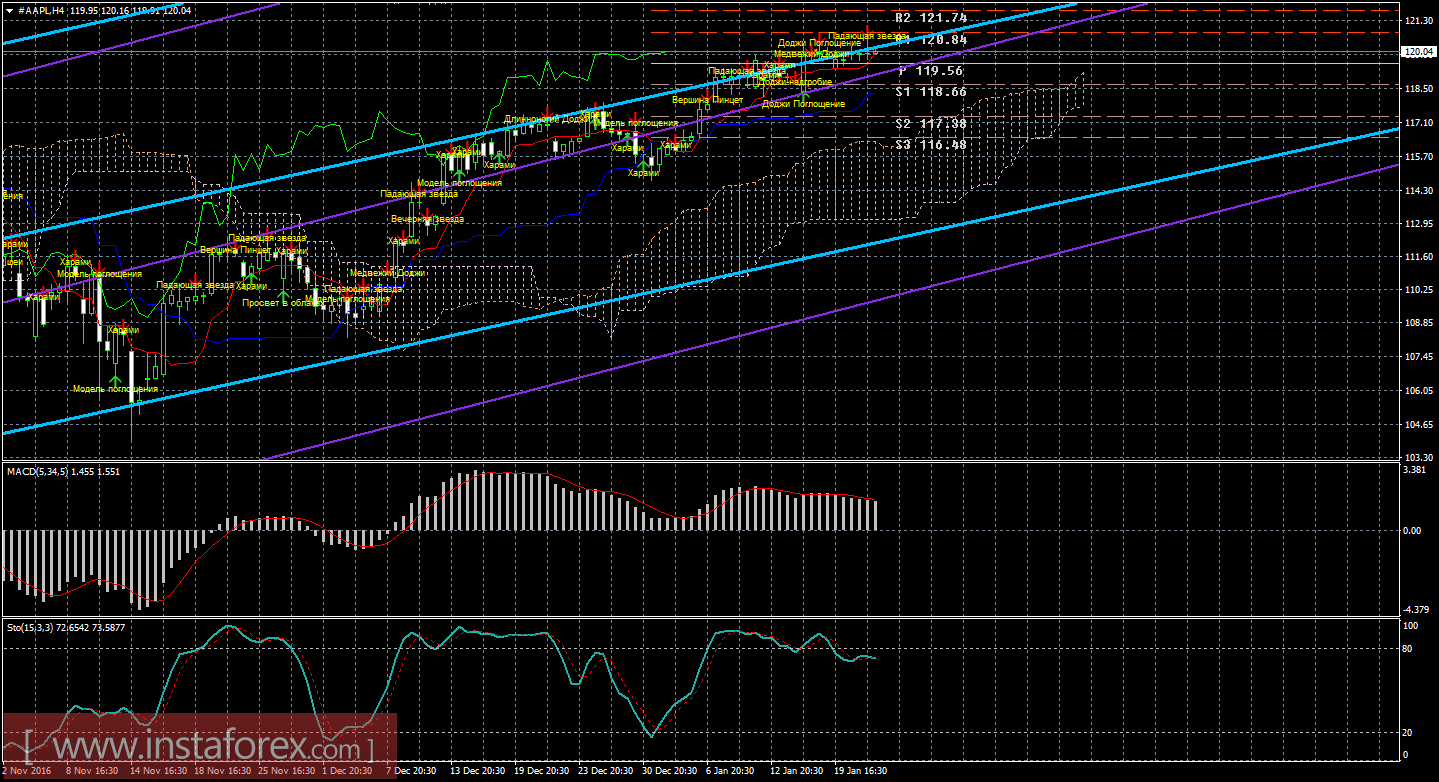Click the current price tag 120.04
Screen dimensions: 1439x782
1419,52
